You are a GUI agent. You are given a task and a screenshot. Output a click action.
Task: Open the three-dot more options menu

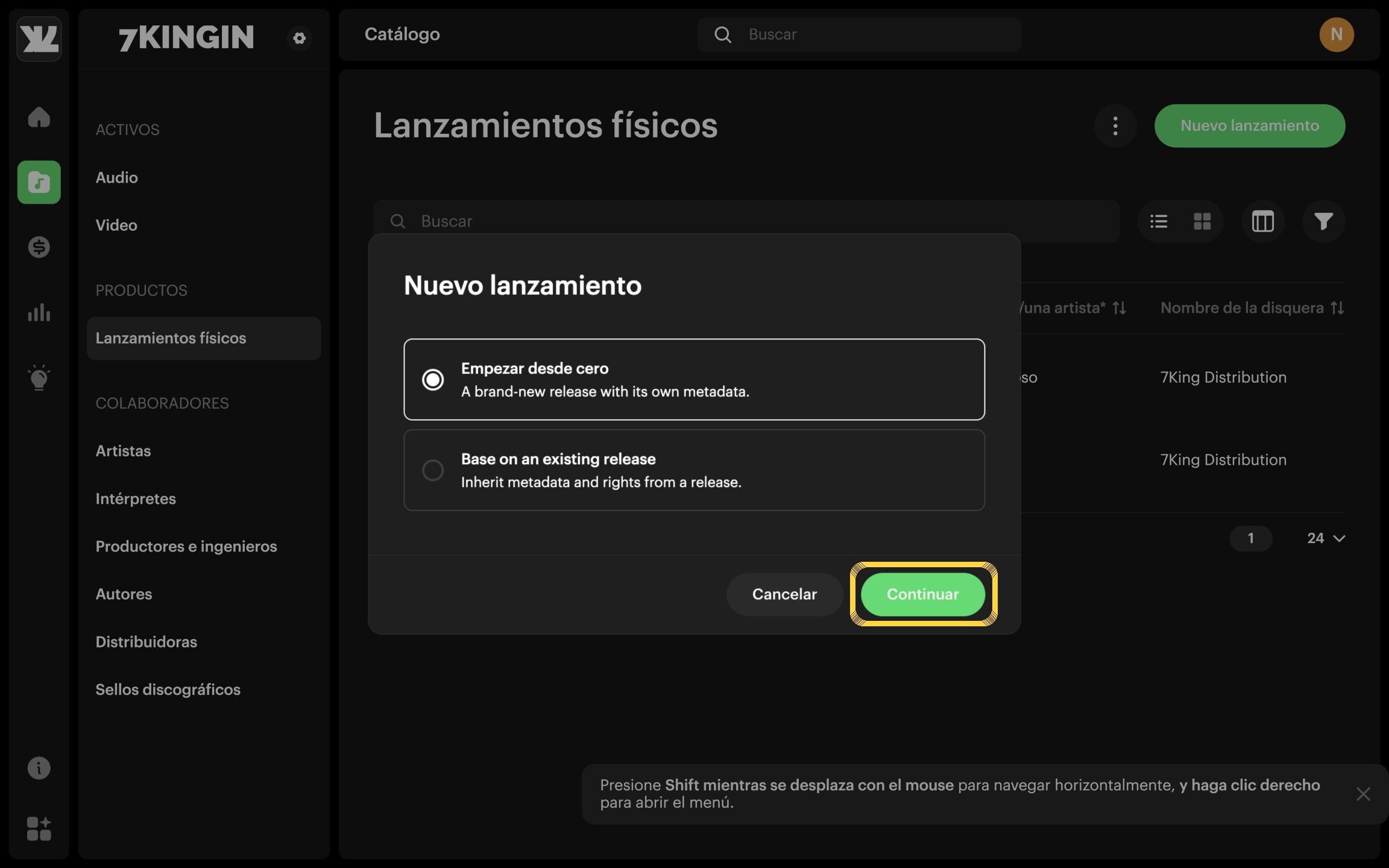click(1115, 126)
